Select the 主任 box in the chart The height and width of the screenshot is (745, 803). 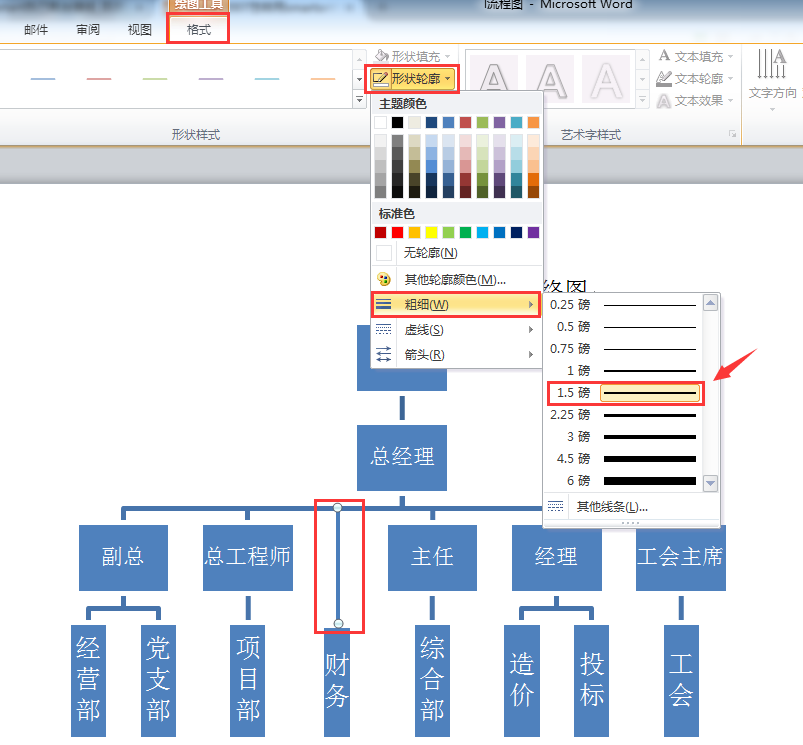click(x=432, y=558)
